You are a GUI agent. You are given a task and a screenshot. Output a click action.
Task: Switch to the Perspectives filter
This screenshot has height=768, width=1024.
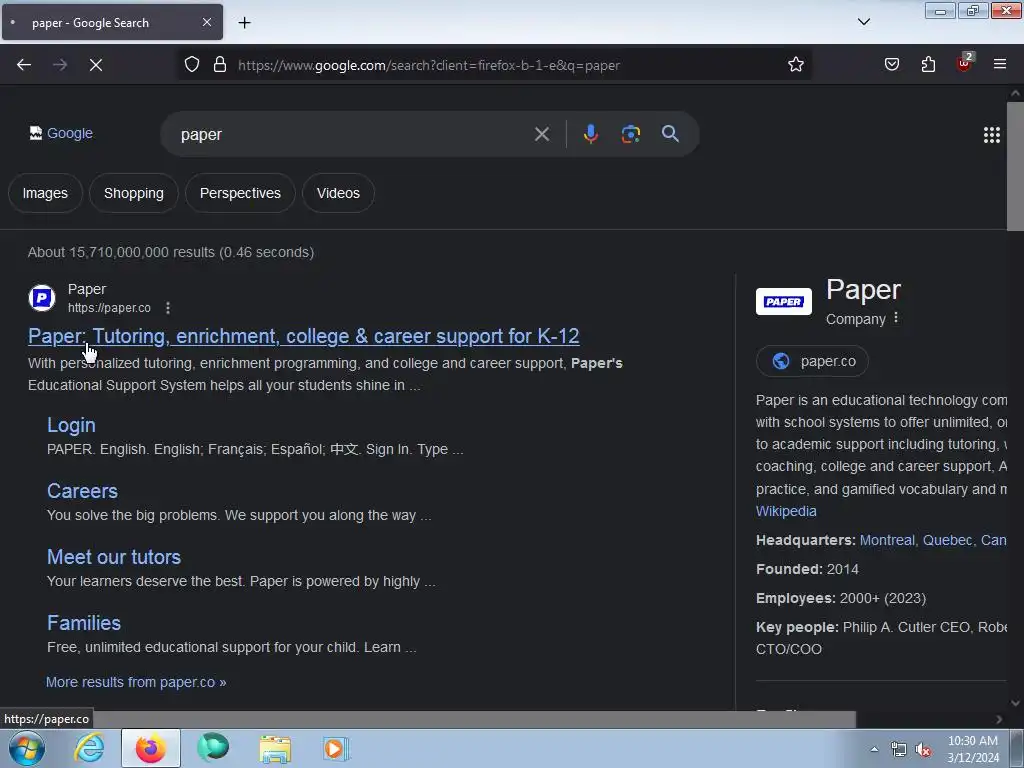240,193
